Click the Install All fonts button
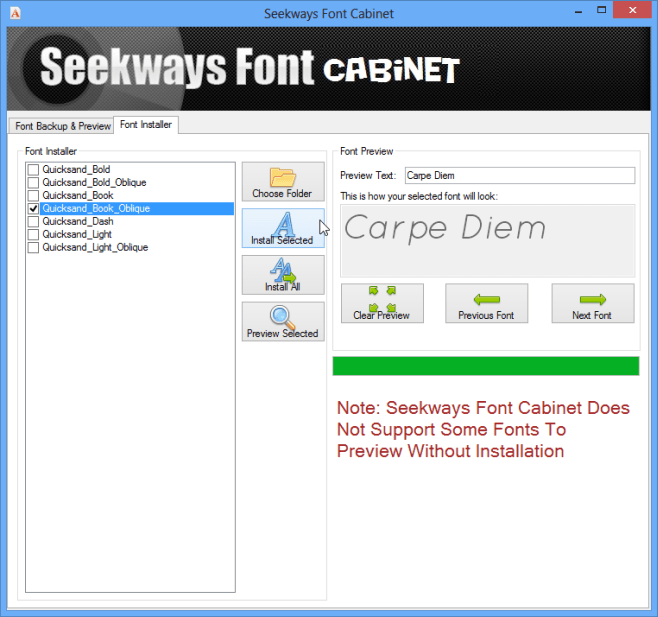This screenshot has width=658, height=617. [x=283, y=275]
